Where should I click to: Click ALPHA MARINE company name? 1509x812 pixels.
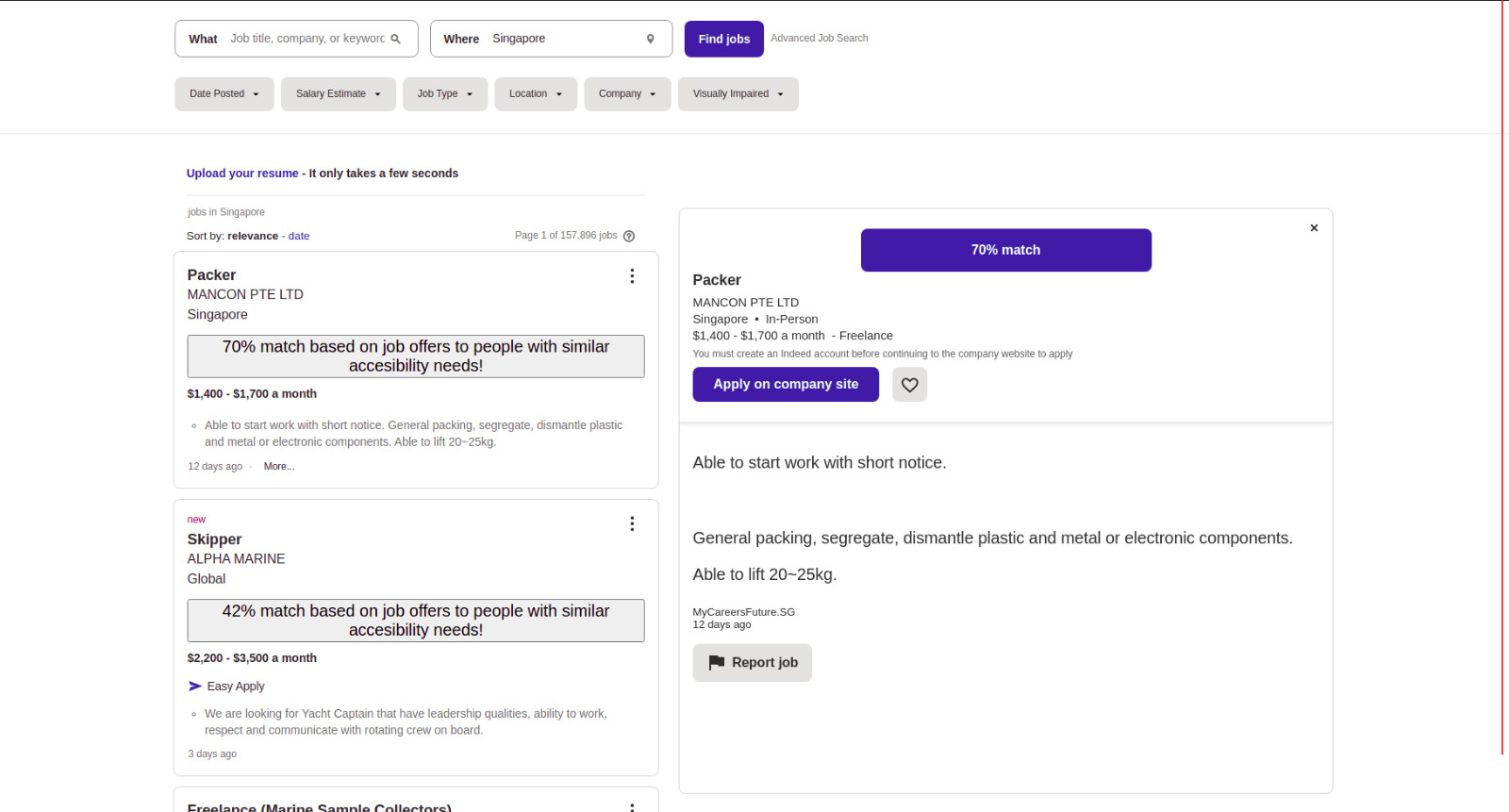click(236, 558)
